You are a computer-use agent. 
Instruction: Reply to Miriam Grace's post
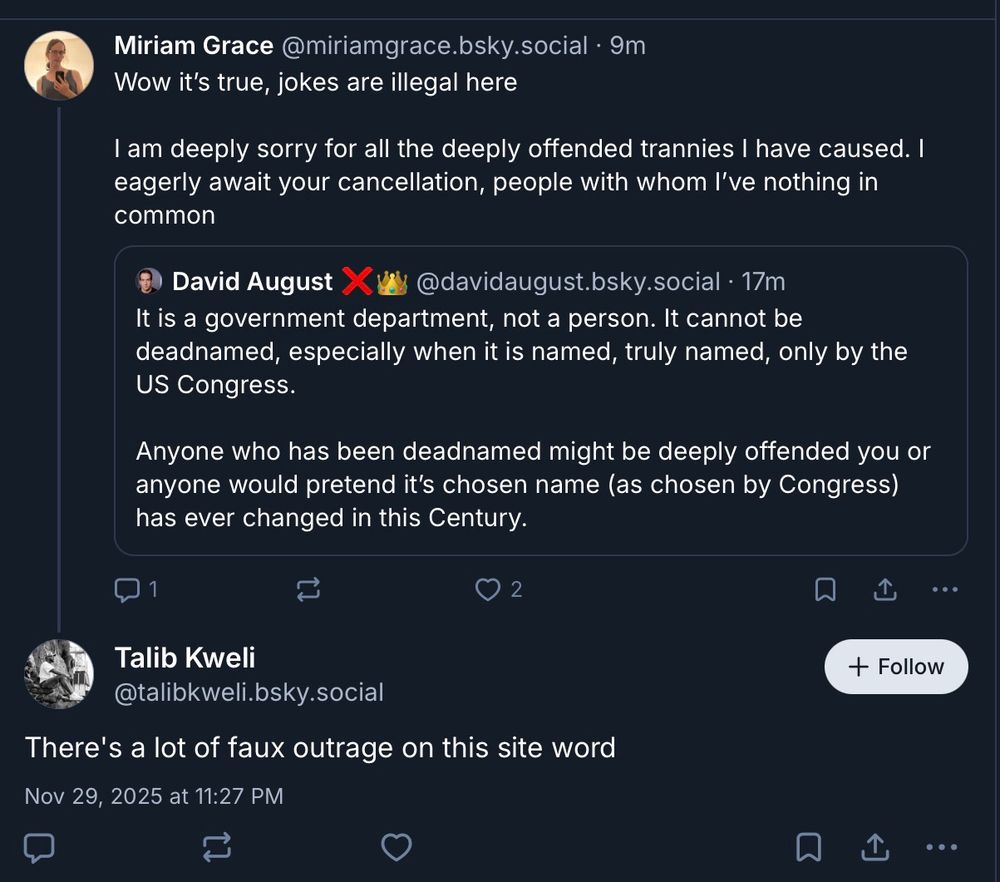pos(127,590)
